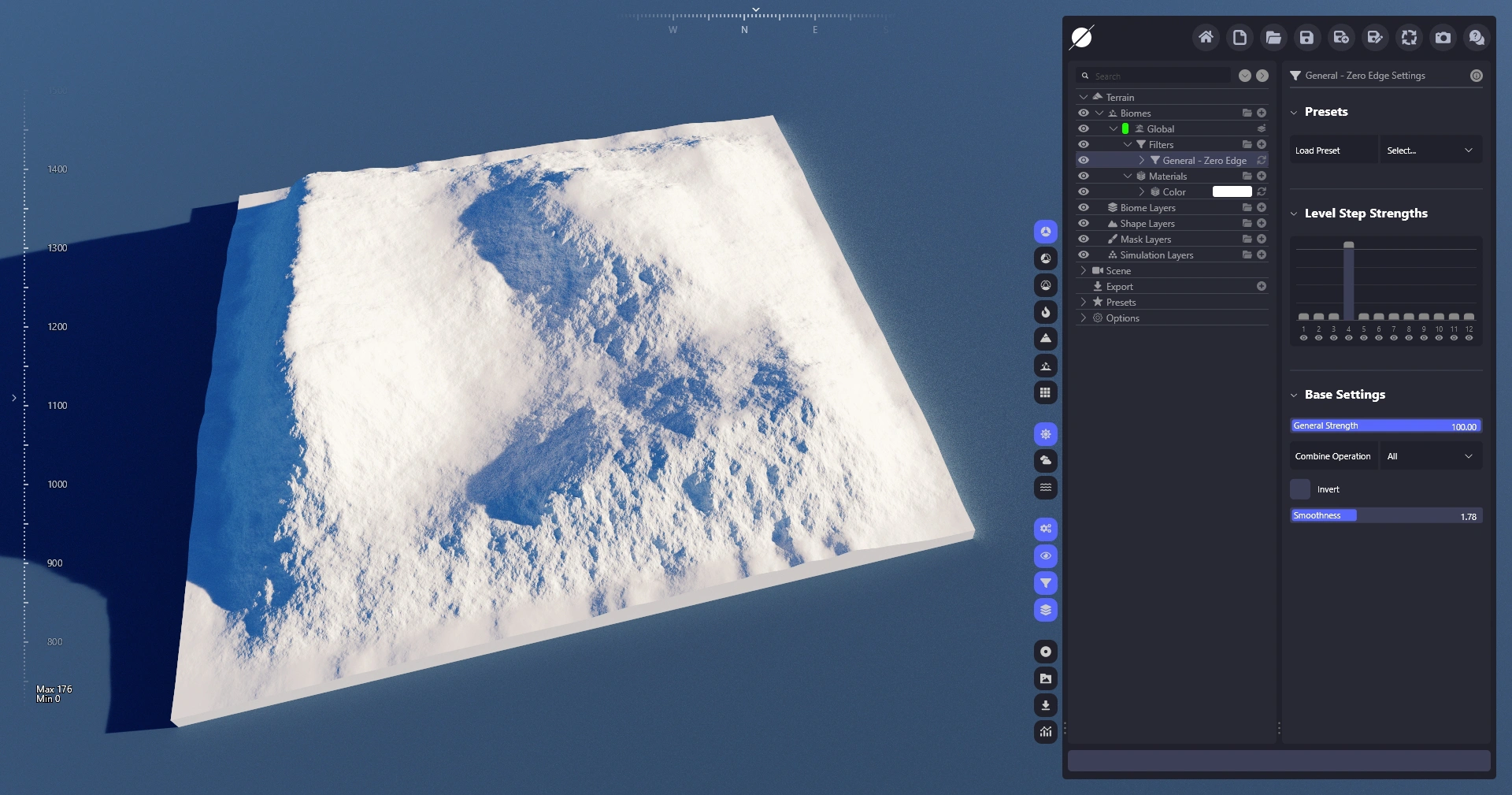This screenshot has height=795, width=1512.
Task: Click the add icon on the Export row
Action: click(1261, 286)
